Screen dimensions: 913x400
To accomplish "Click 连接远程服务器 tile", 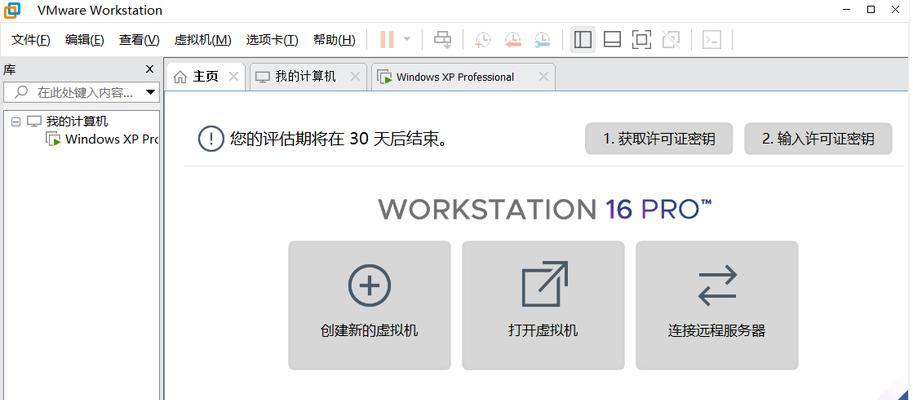I will click(717, 305).
